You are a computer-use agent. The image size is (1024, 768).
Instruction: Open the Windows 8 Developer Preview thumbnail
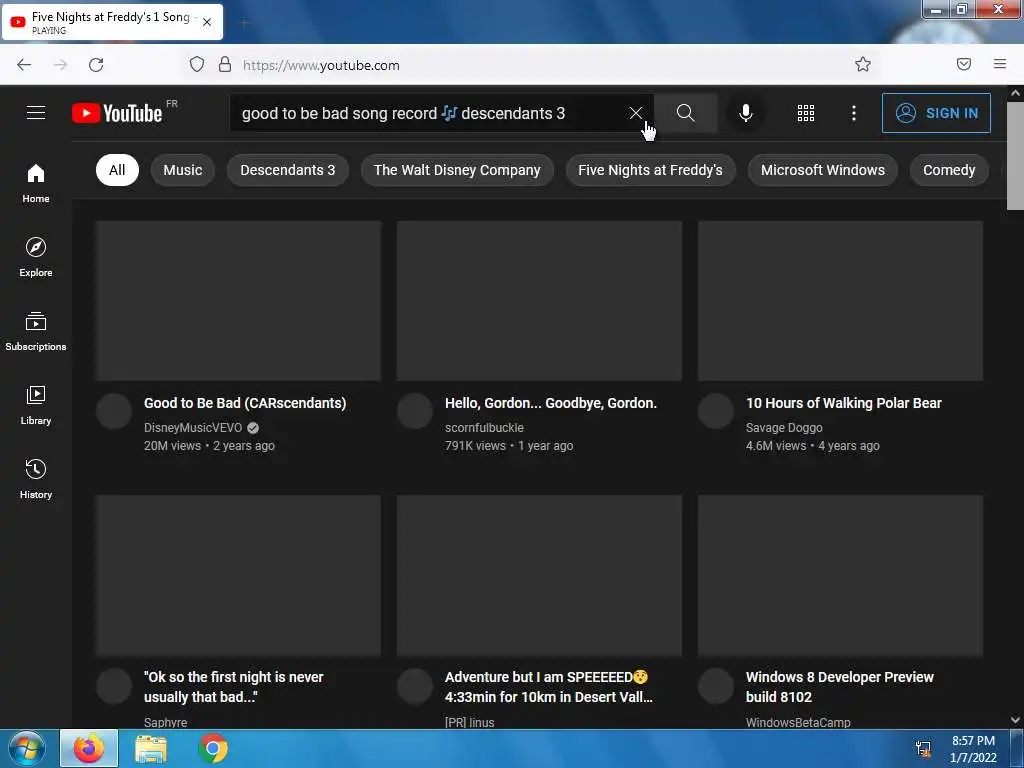[x=840, y=575]
